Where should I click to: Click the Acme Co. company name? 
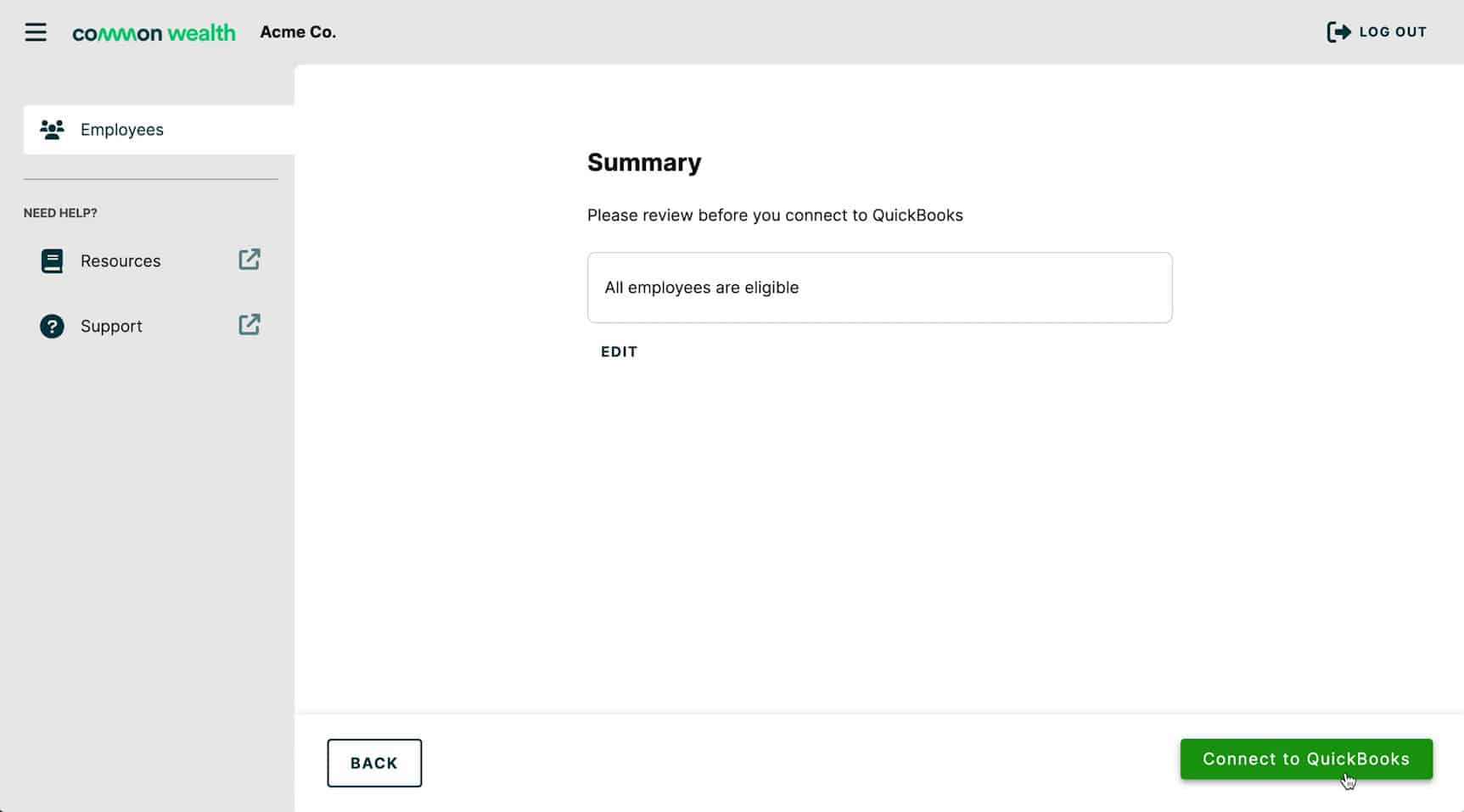[298, 32]
